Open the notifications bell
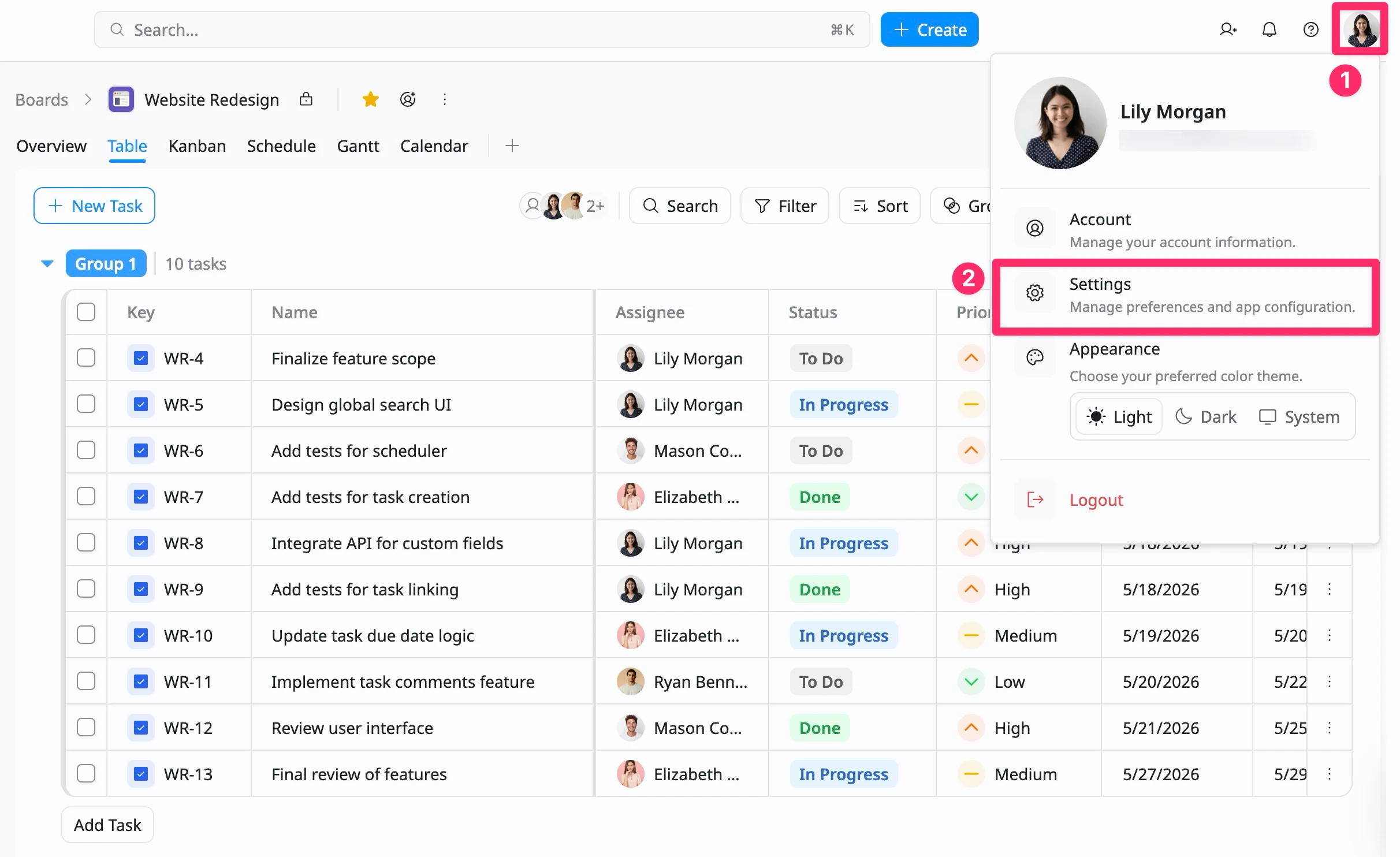The image size is (1400, 857). click(x=1269, y=29)
